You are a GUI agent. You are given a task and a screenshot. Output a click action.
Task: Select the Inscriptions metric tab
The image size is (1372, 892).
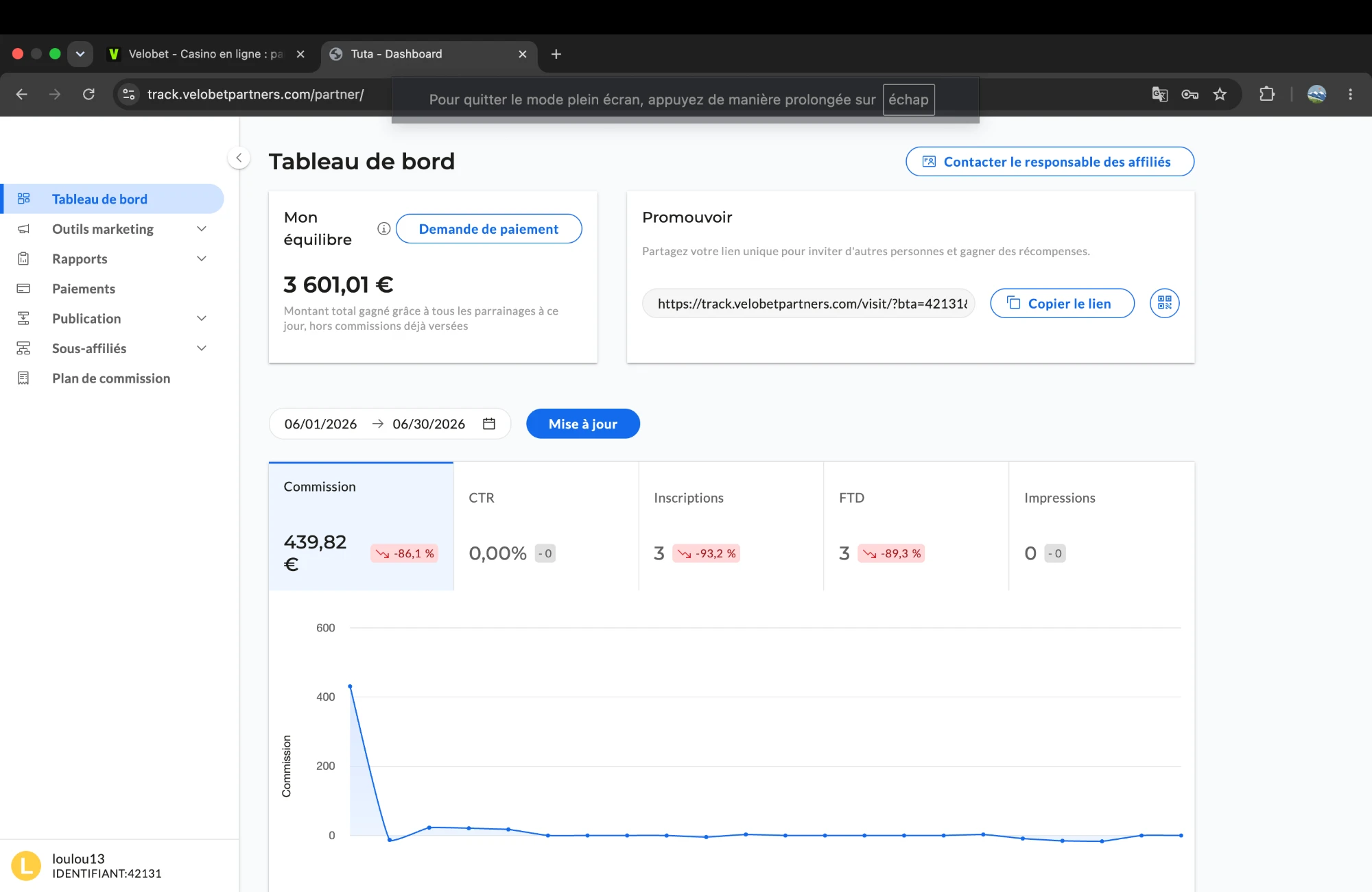click(731, 526)
